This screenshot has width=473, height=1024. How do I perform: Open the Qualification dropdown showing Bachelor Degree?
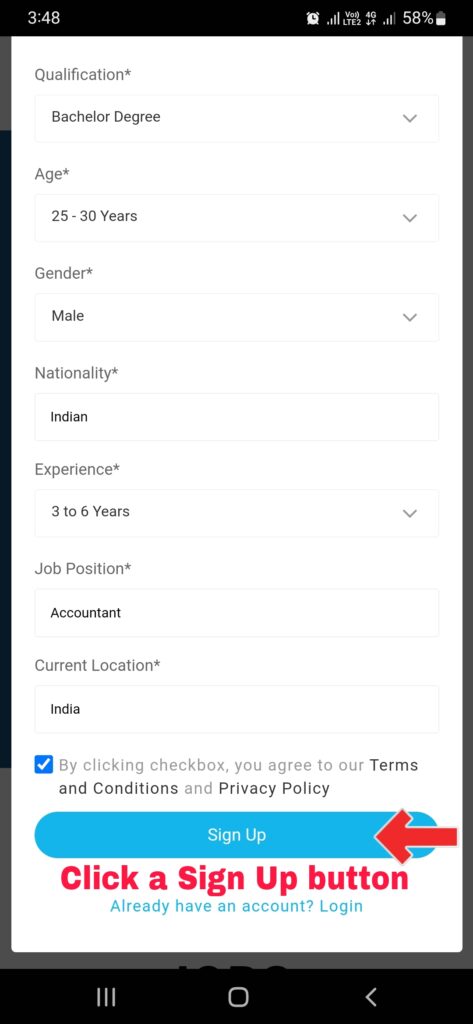click(x=236, y=118)
